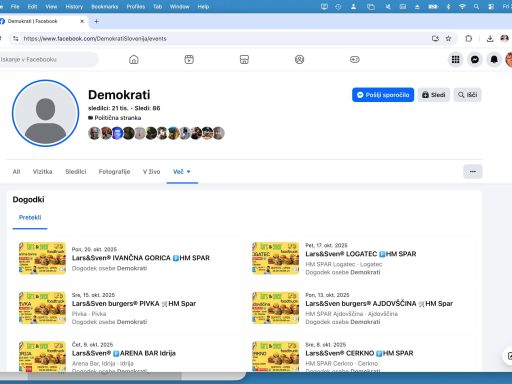Screen dimensions: 512x384
Task: Open the Marketplace storefront icon
Action: [244, 60]
